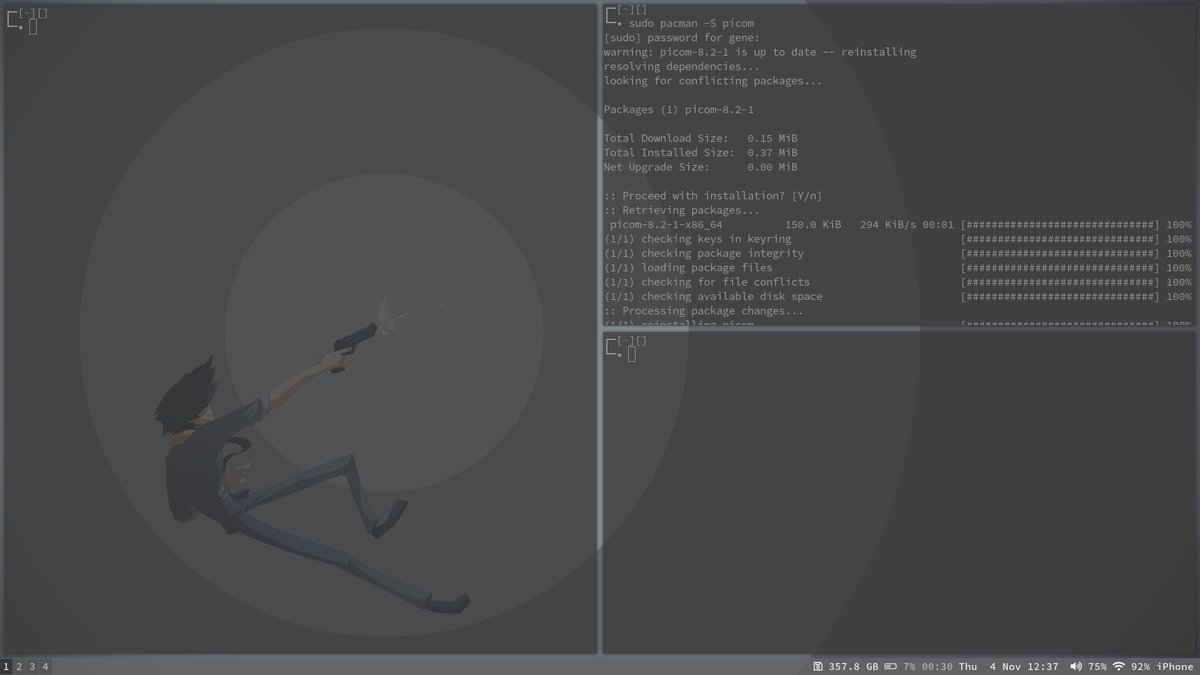1200x675 pixels.
Task: Click the 'checking available disk space' line
Action: [x=713, y=297]
